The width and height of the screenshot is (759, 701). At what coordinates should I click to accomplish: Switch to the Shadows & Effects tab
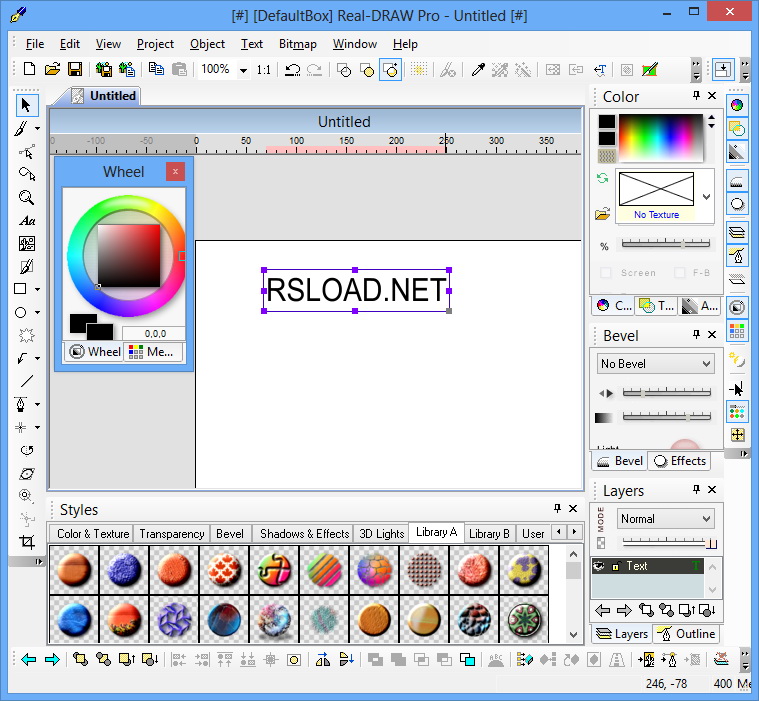pyautogui.click(x=304, y=533)
